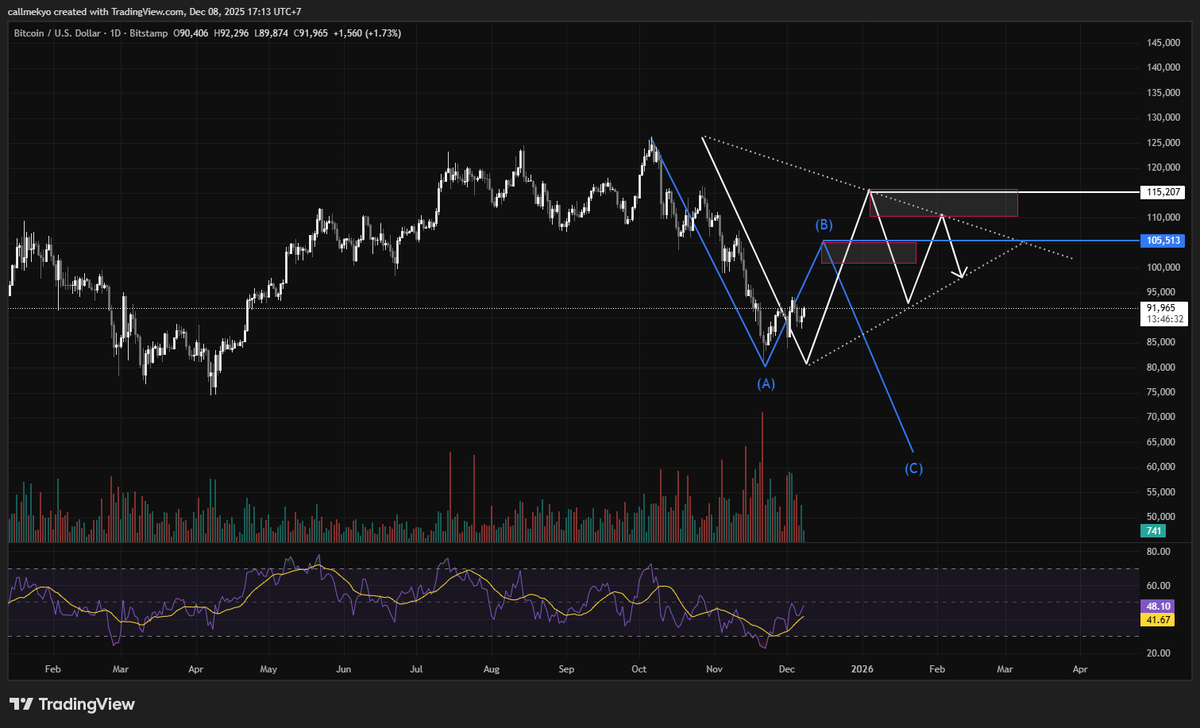1200x728 pixels.
Task: Click the 65,000 price axis label
Action: (x=1163, y=442)
